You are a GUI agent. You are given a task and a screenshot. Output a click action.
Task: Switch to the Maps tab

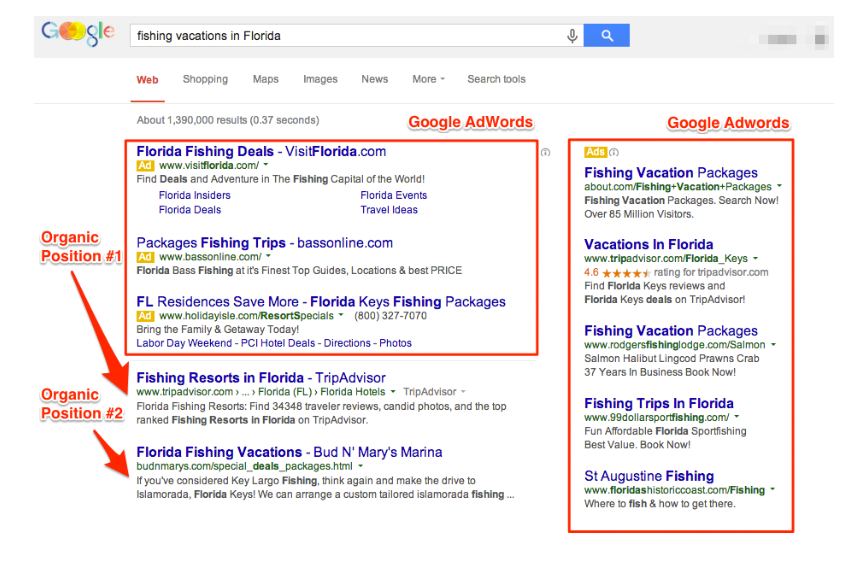266,79
